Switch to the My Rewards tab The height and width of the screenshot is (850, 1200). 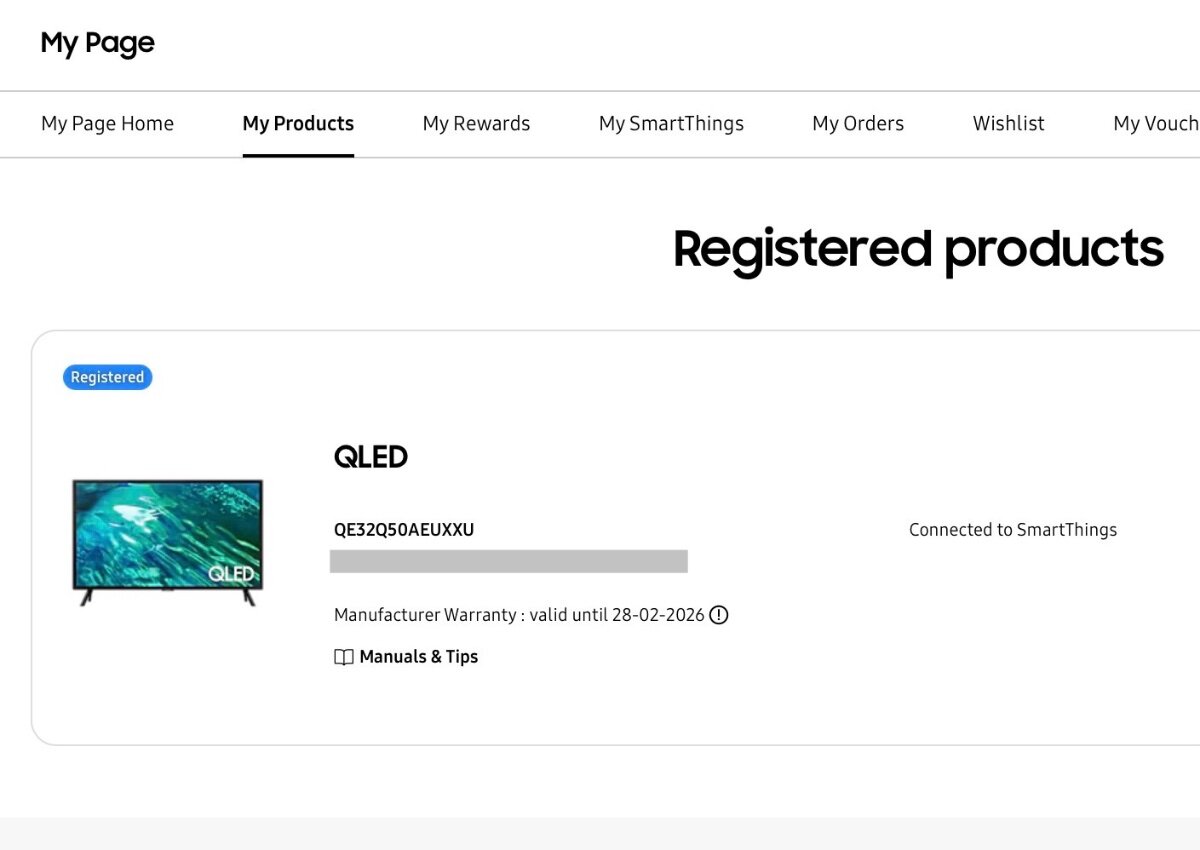(476, 123)
